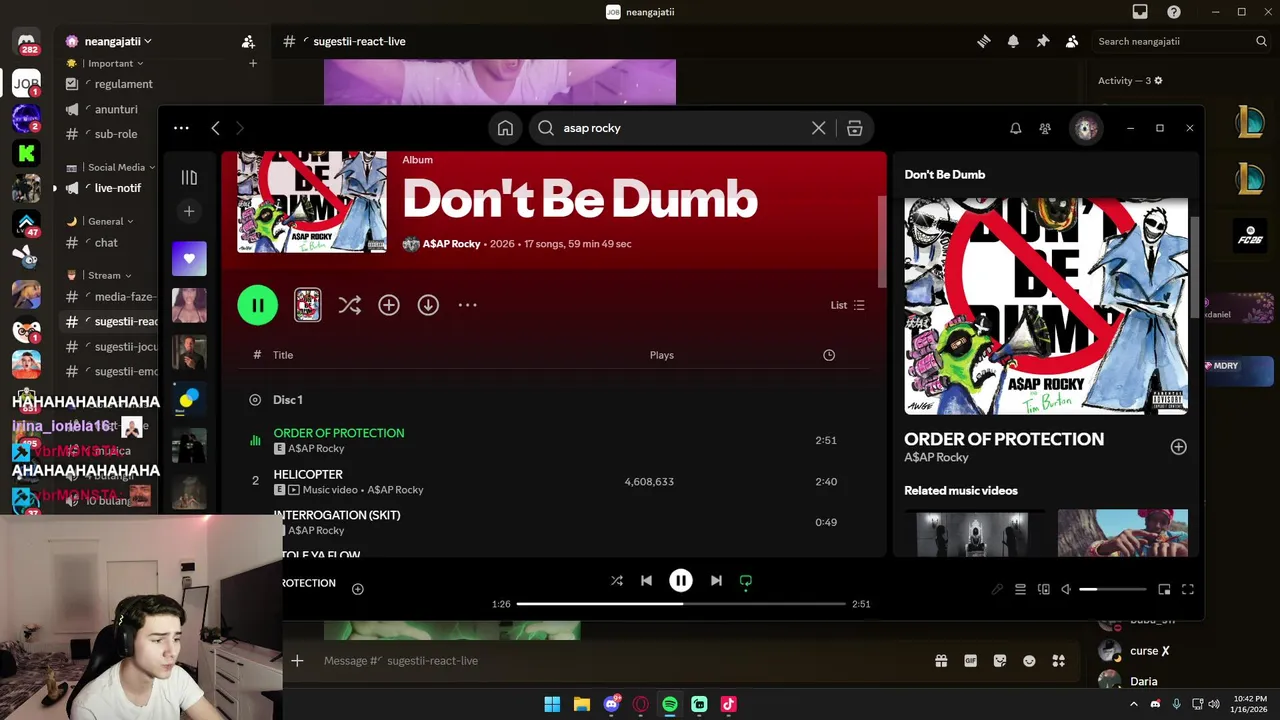Open the Windows Start menu
The height and width of the screenshot is (720, 1280).
[552, 704]
